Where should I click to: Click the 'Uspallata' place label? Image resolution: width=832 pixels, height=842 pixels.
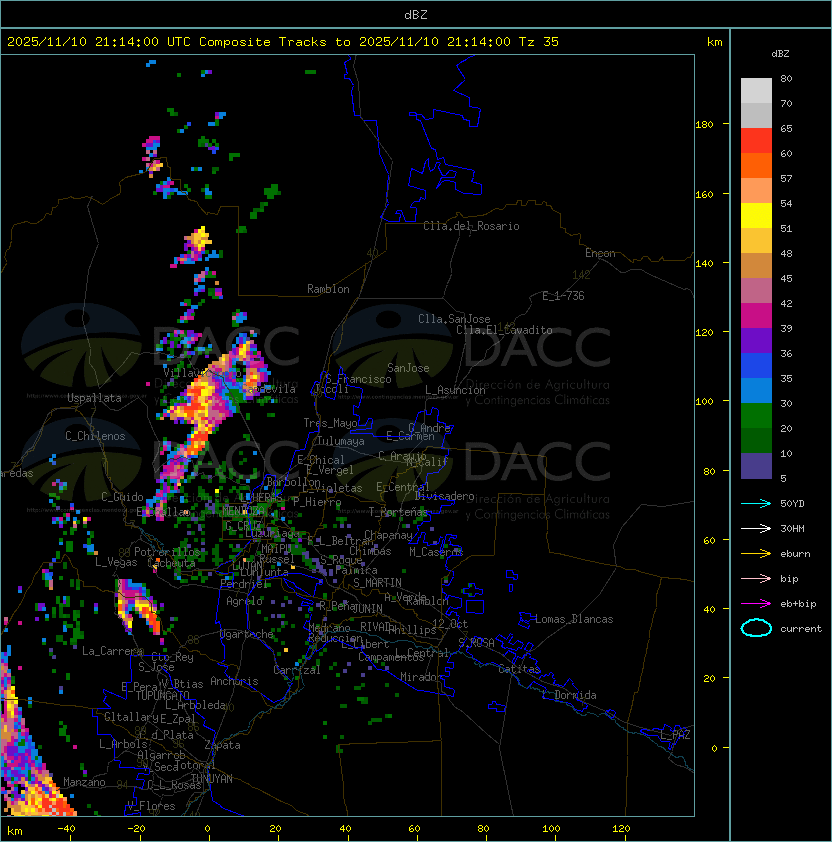coord(94,398)
